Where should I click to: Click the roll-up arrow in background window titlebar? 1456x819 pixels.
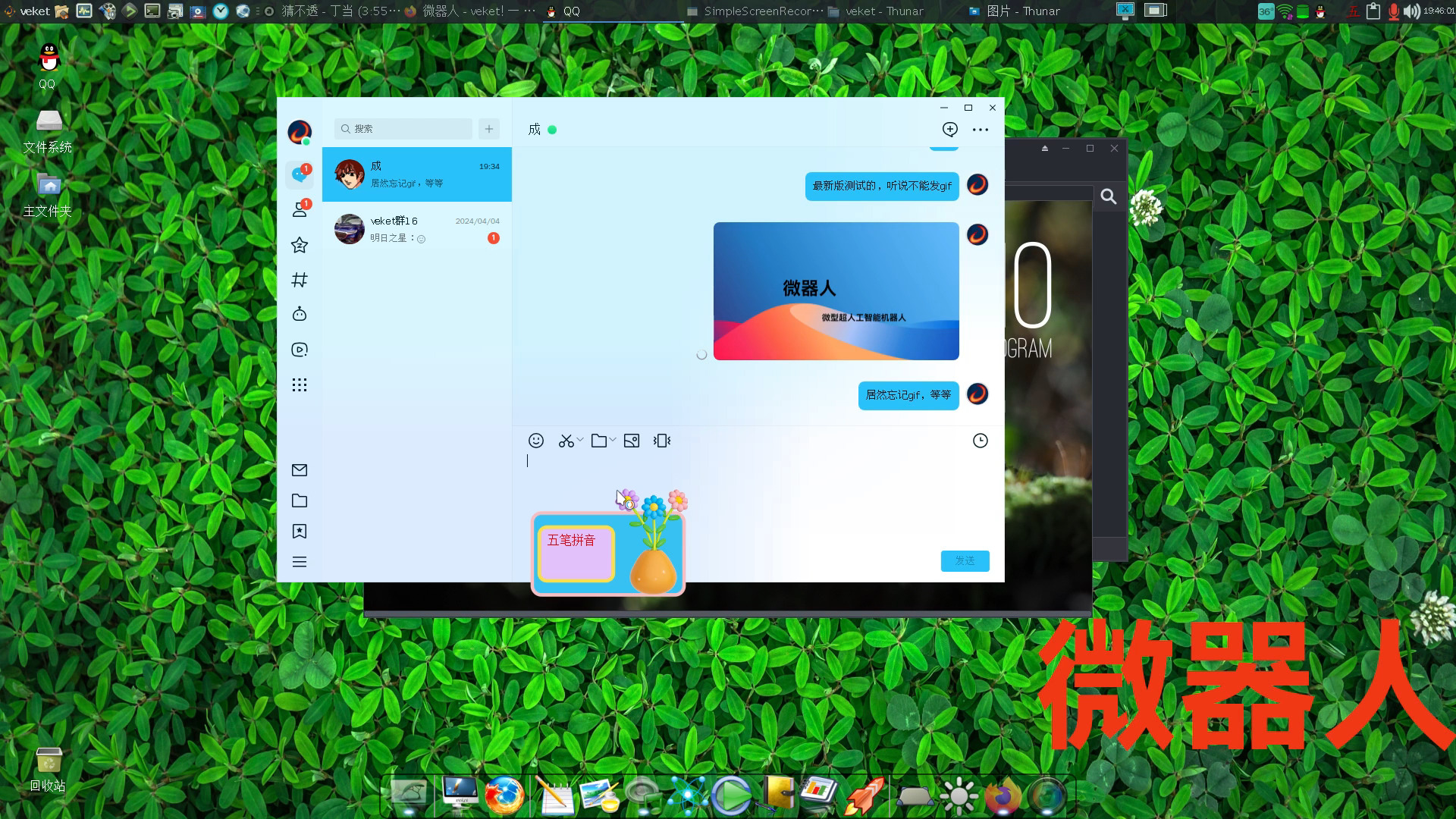coord(1045,149)
